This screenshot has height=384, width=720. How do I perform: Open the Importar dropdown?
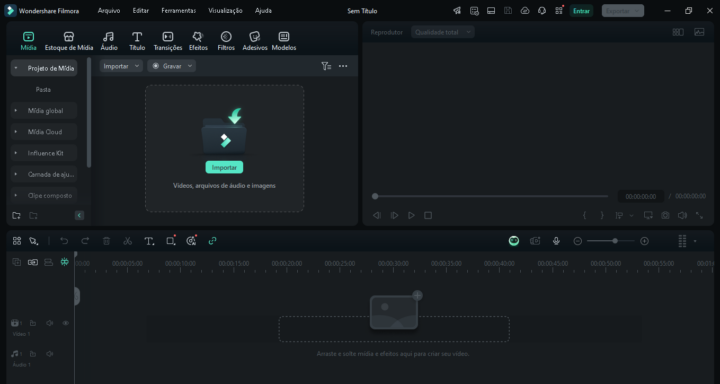point(121,66)
